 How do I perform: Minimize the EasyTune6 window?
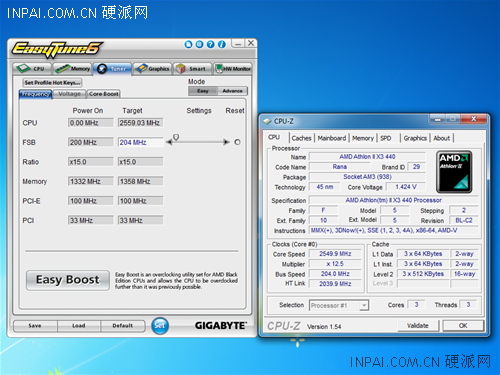[238, 43]
